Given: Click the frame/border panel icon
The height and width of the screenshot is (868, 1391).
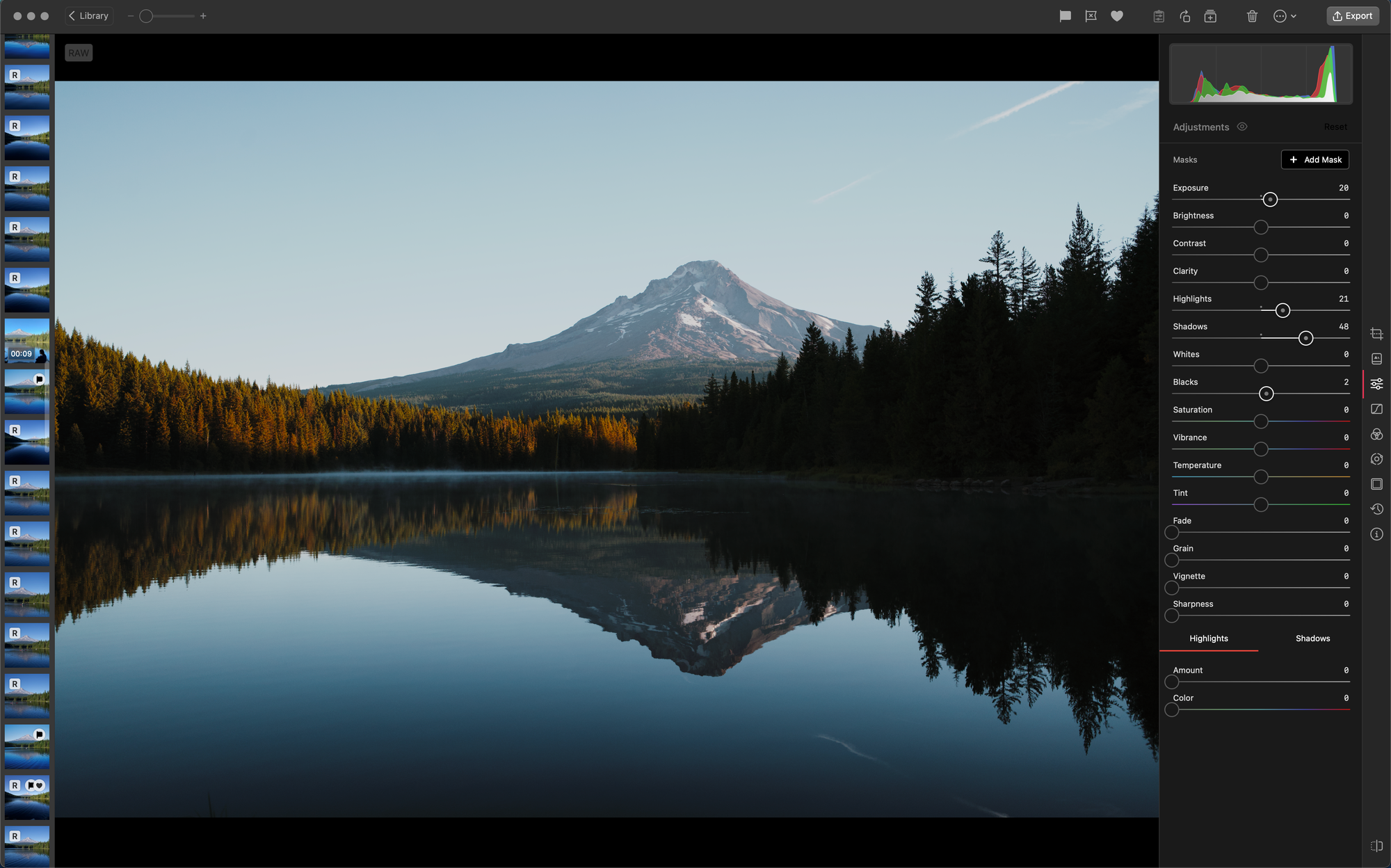Looking at the screenshot, I should [1376, 484].
